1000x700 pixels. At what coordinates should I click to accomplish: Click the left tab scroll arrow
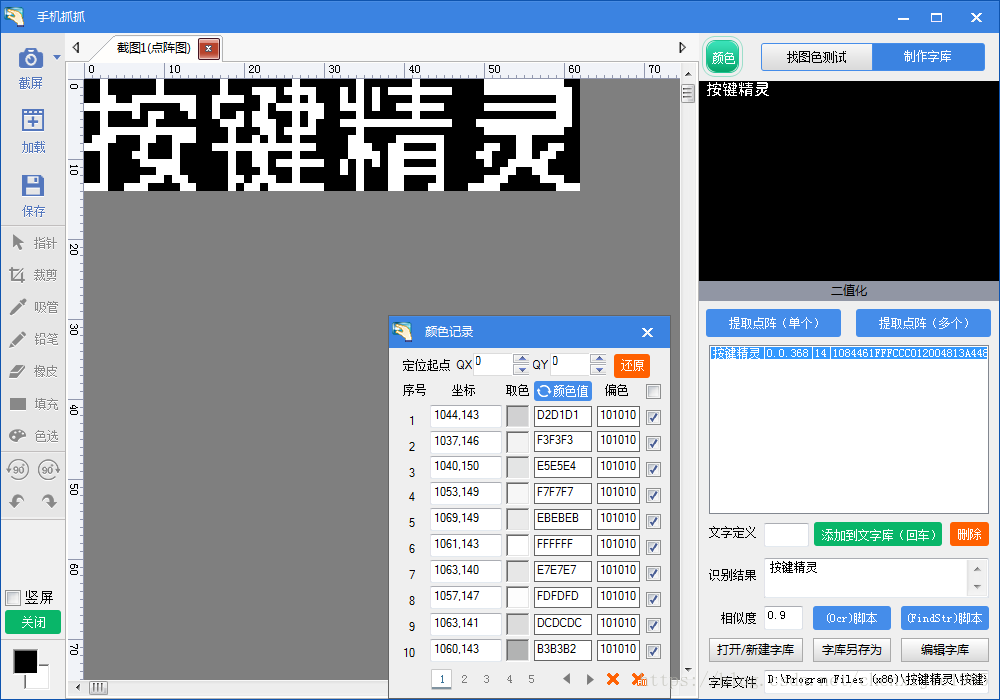[76, 47]
